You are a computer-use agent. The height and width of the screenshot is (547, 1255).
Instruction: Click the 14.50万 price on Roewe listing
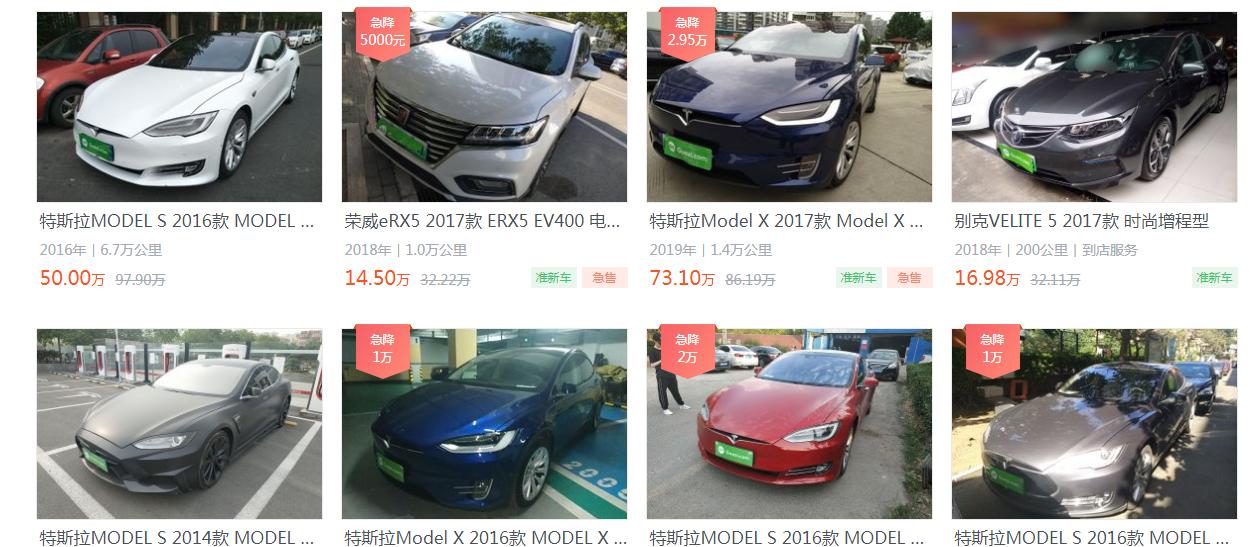377,279
